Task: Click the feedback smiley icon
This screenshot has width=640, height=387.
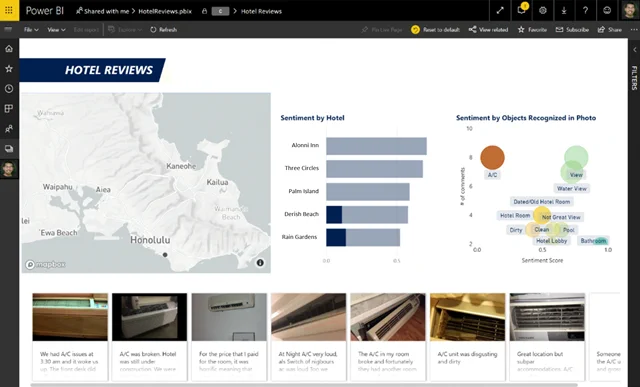Action: point(607,11)
